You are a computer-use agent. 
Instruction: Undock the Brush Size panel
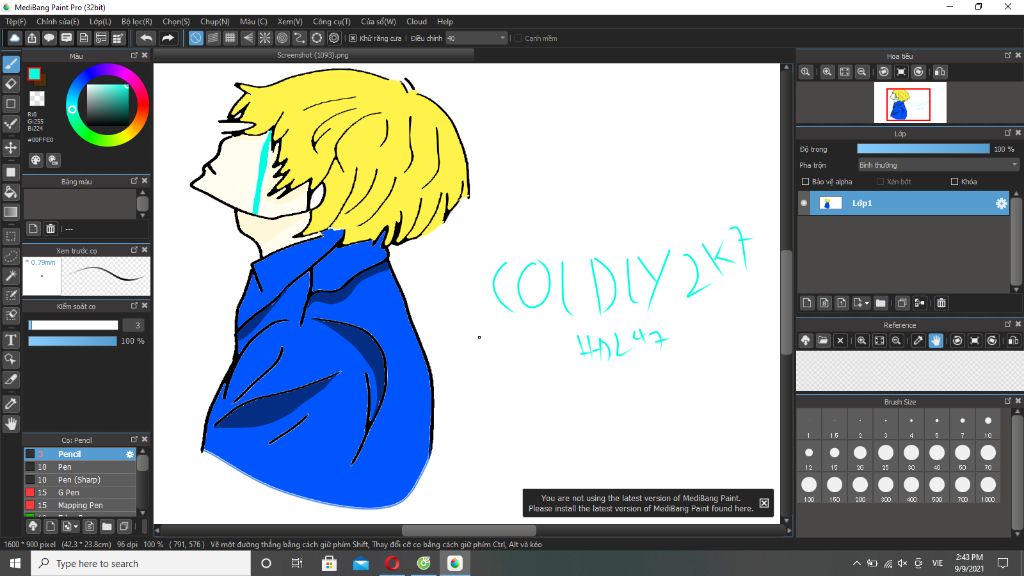[1008, 401]
